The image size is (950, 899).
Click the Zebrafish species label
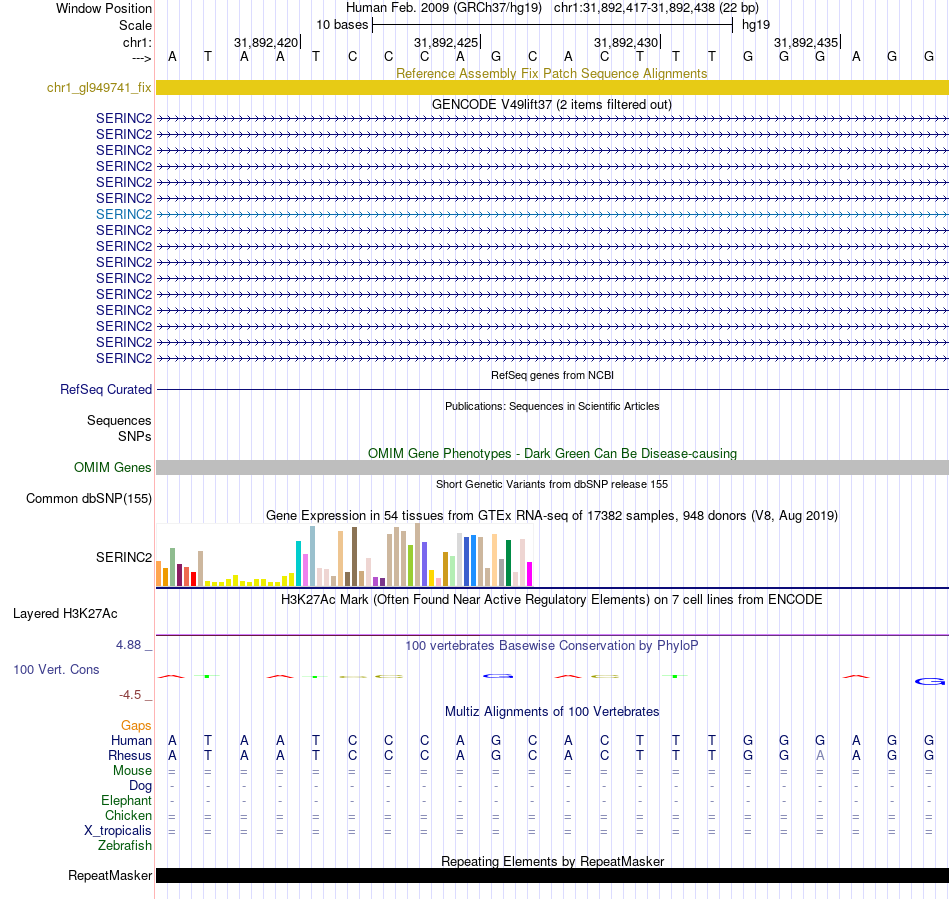[x=125, y=846]
